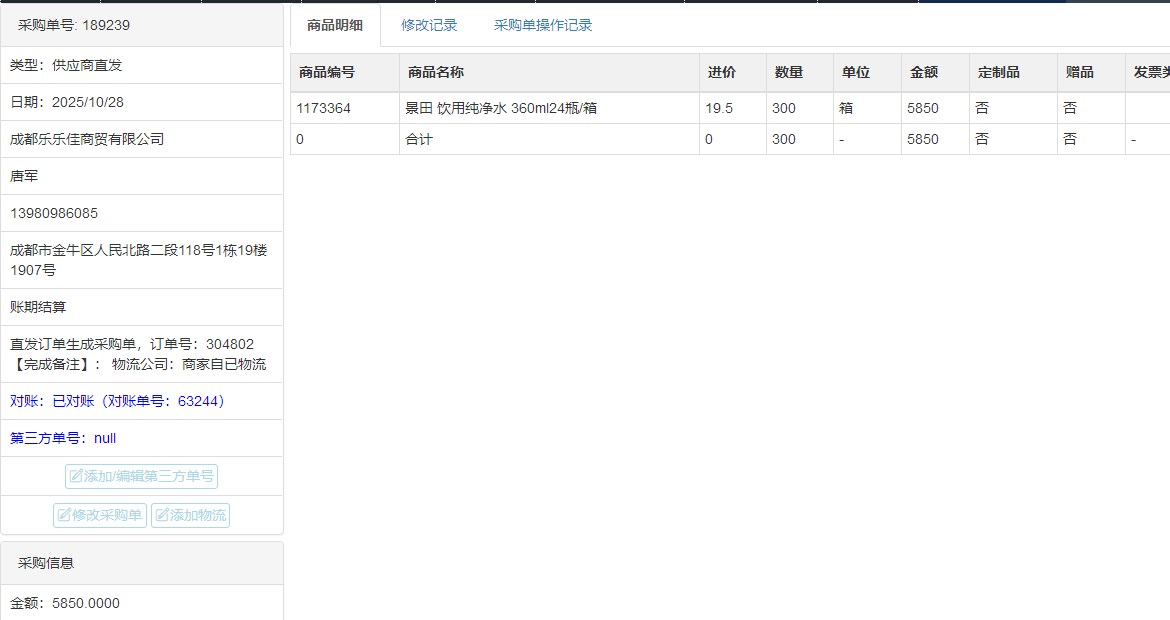Image resolution: width=1170 pixels, height=620 pixels.
Task: Click the 添加物流 button
Action: tap(190, 515)
